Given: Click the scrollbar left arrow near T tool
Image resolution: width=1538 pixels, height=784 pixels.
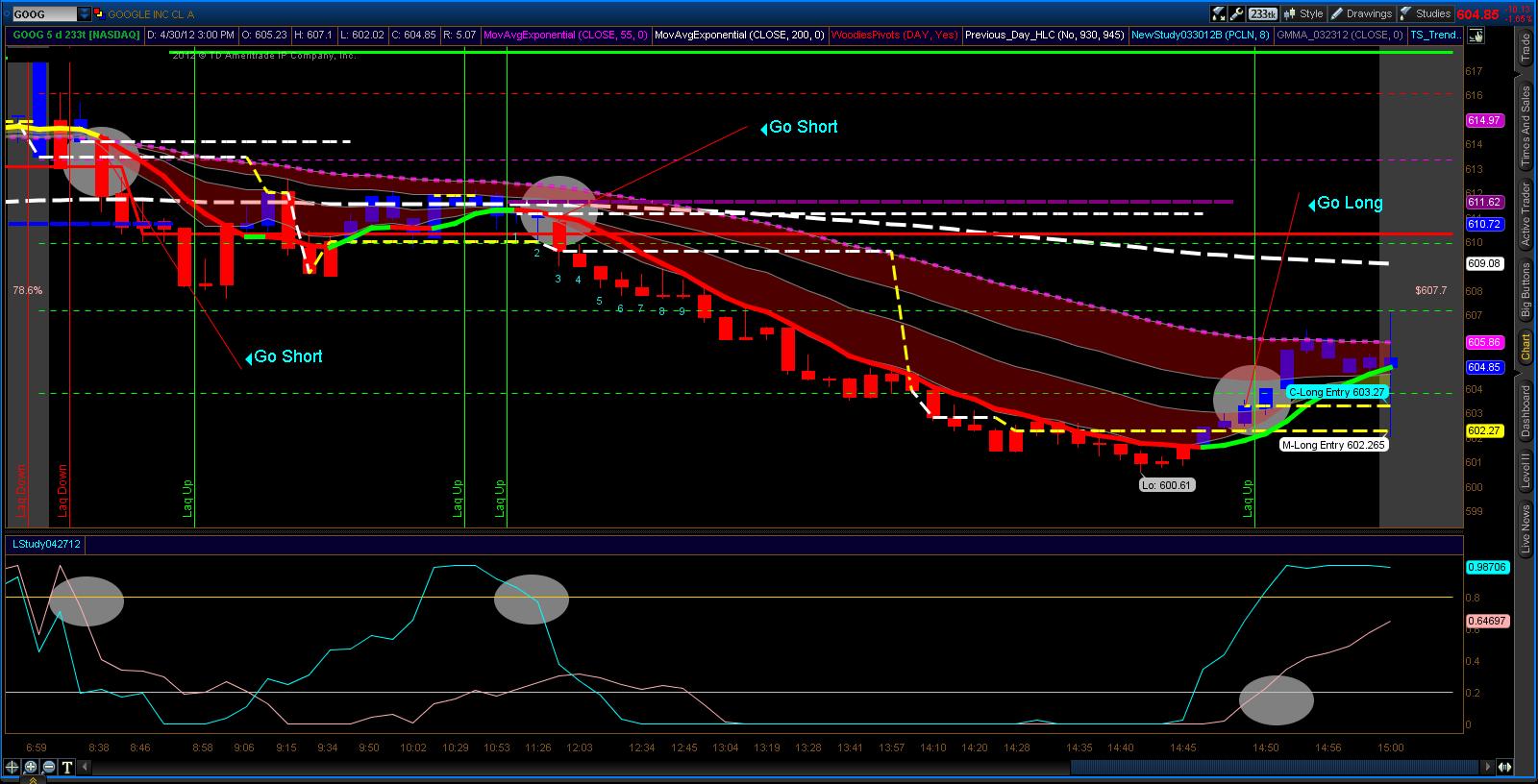Looking at the screenshot, I should [x=83, y=767].
